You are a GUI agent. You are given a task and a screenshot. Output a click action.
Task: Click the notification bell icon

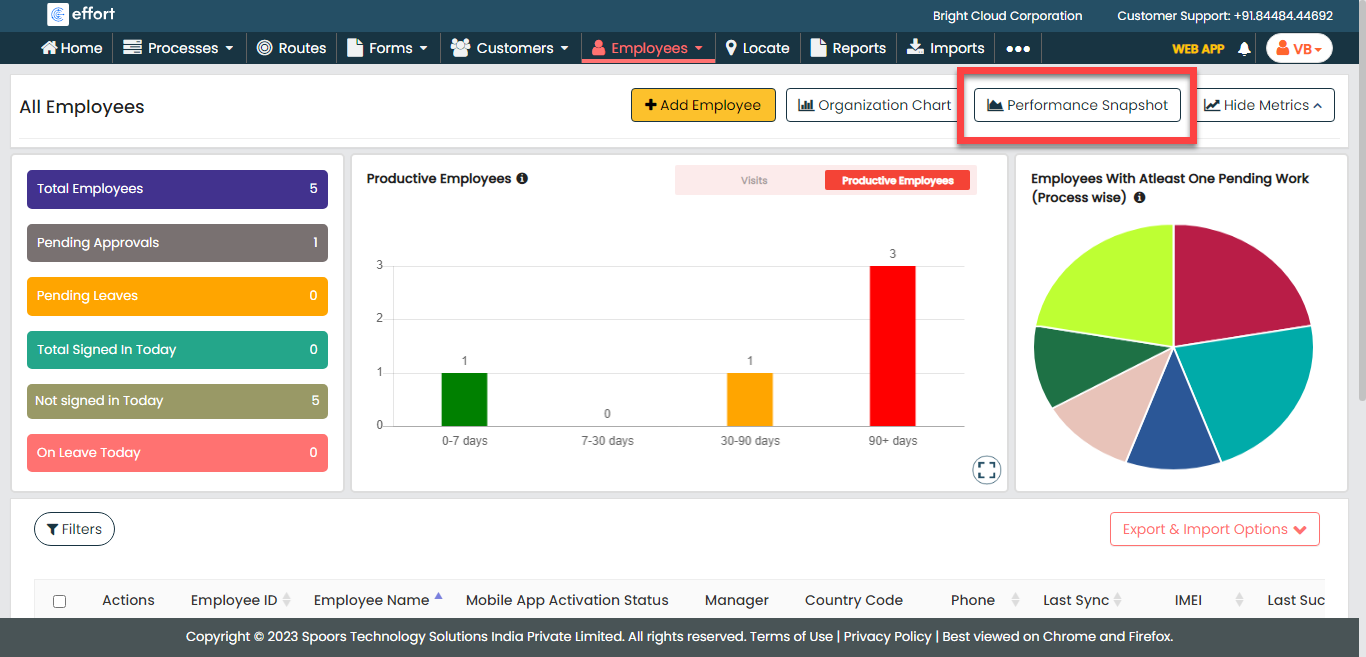coord(1244,48)
